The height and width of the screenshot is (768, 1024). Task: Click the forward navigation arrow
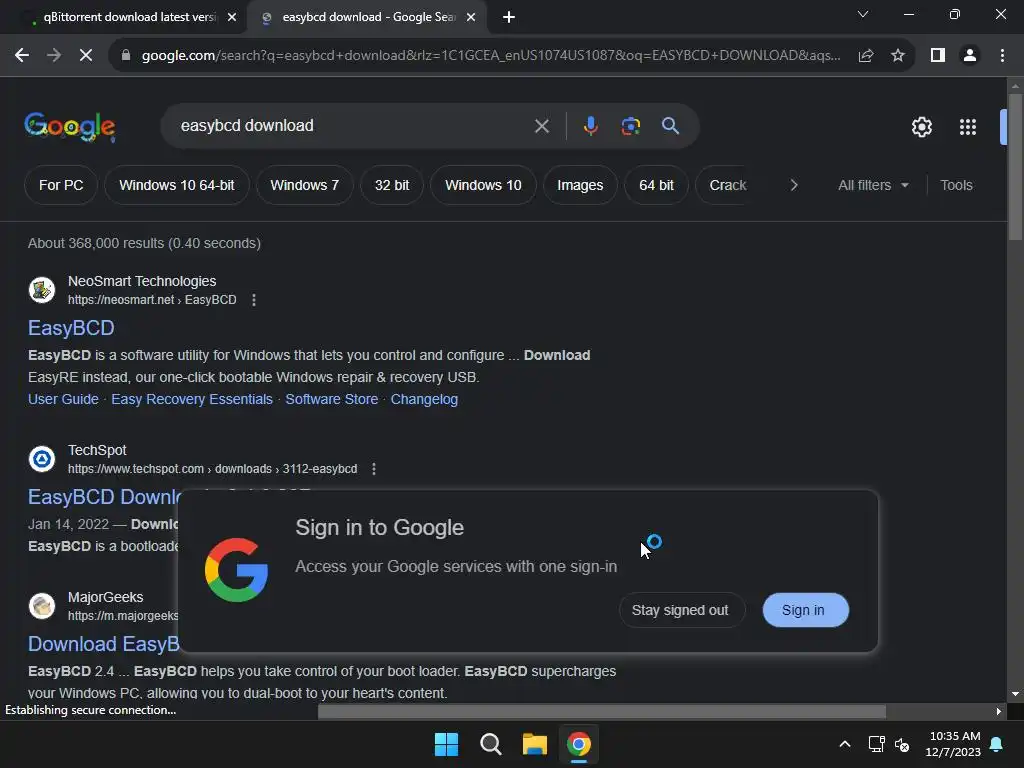point(54,56)
